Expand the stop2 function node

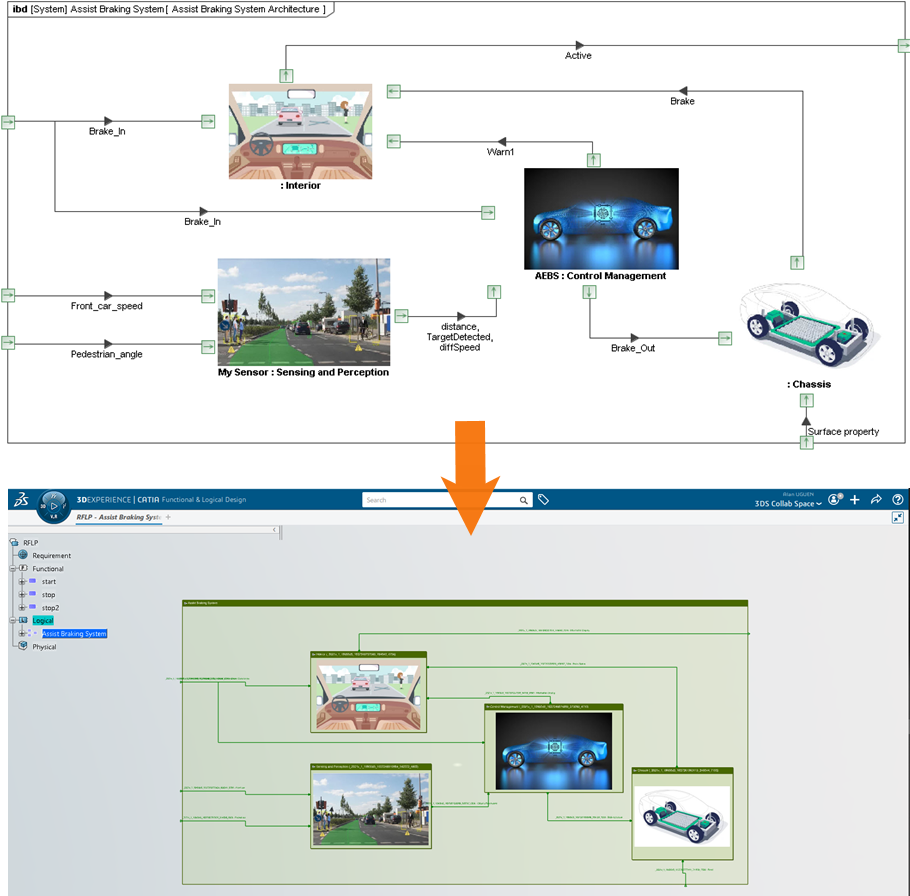point(22,608)
